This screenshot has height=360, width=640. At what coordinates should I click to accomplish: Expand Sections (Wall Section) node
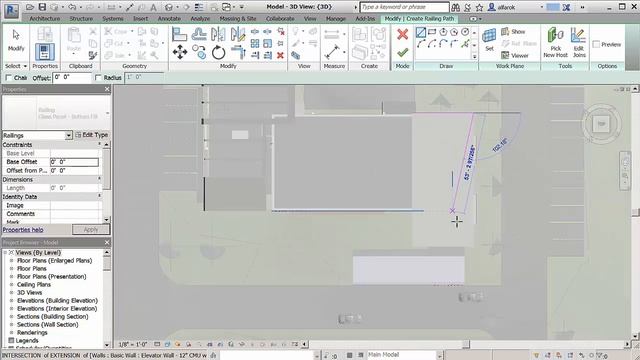pos(11,325)
